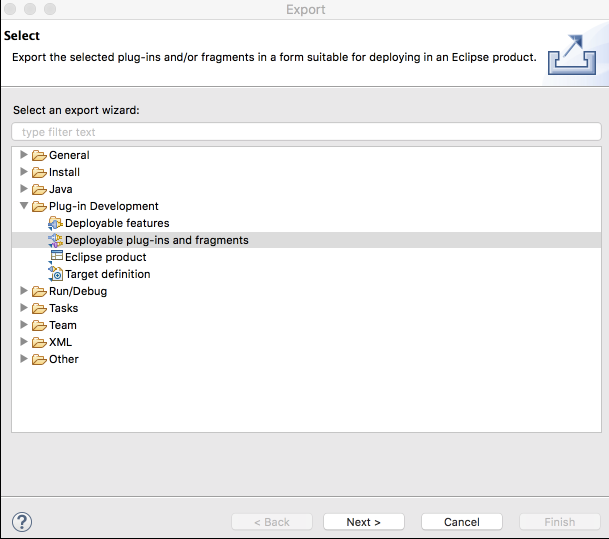Image resolution: width=609 pixels, height=539 pixels.
Task: Select the 'Other' label in the tree
Action: pos(64,359)
